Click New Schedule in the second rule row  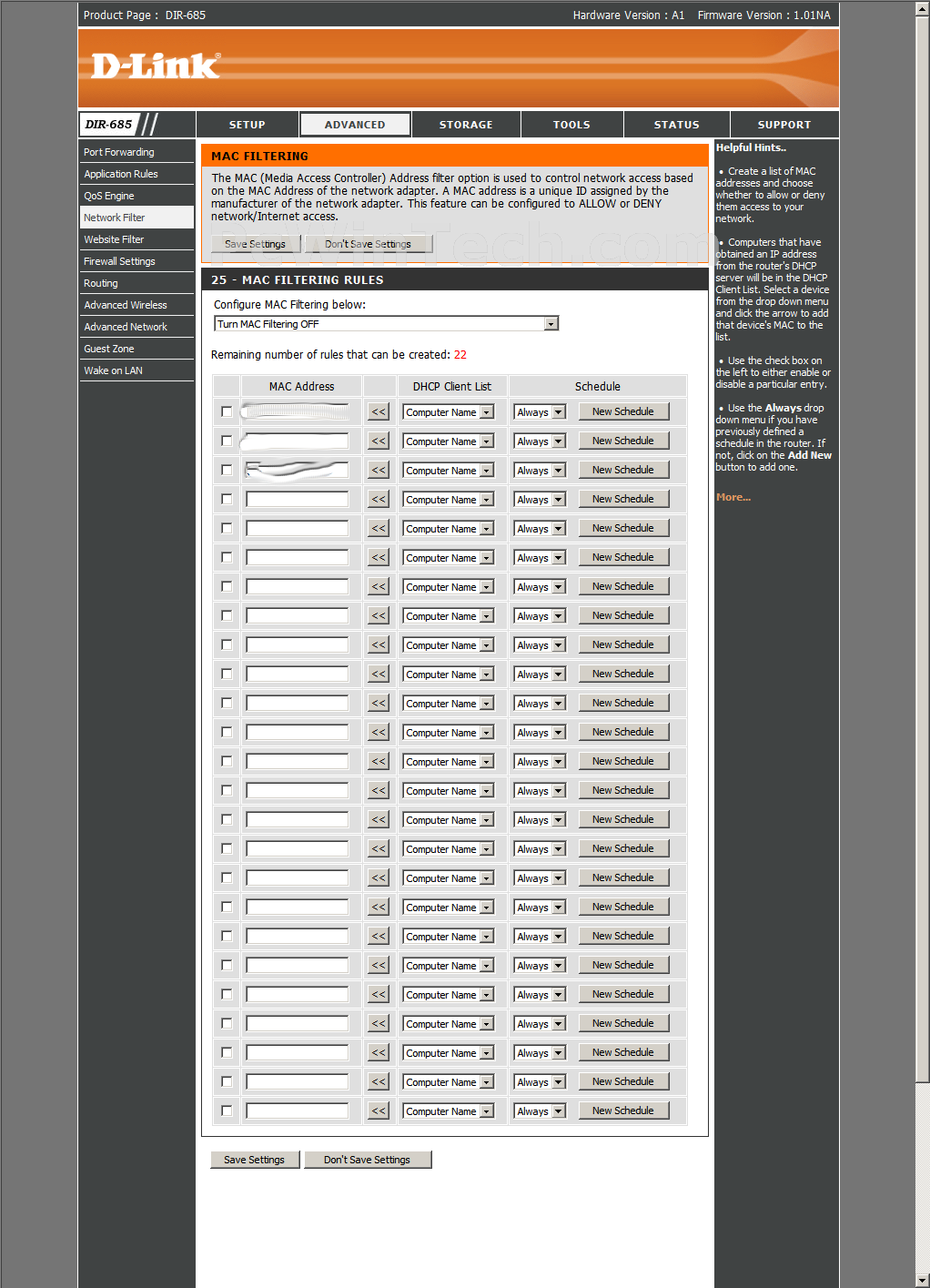click(623, 441)
